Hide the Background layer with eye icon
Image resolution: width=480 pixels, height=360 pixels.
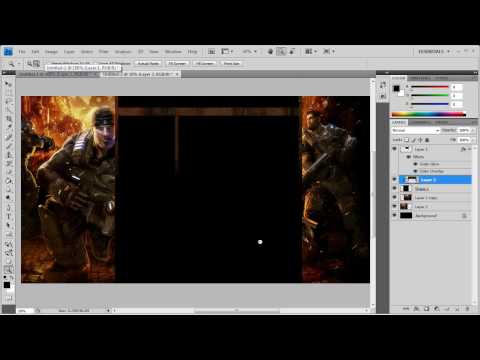click(x=394, y=215)
